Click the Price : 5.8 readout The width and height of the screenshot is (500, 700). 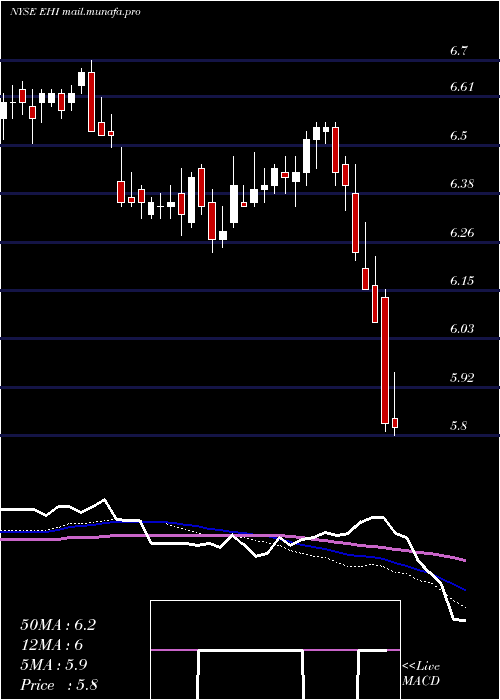point(59,684)
